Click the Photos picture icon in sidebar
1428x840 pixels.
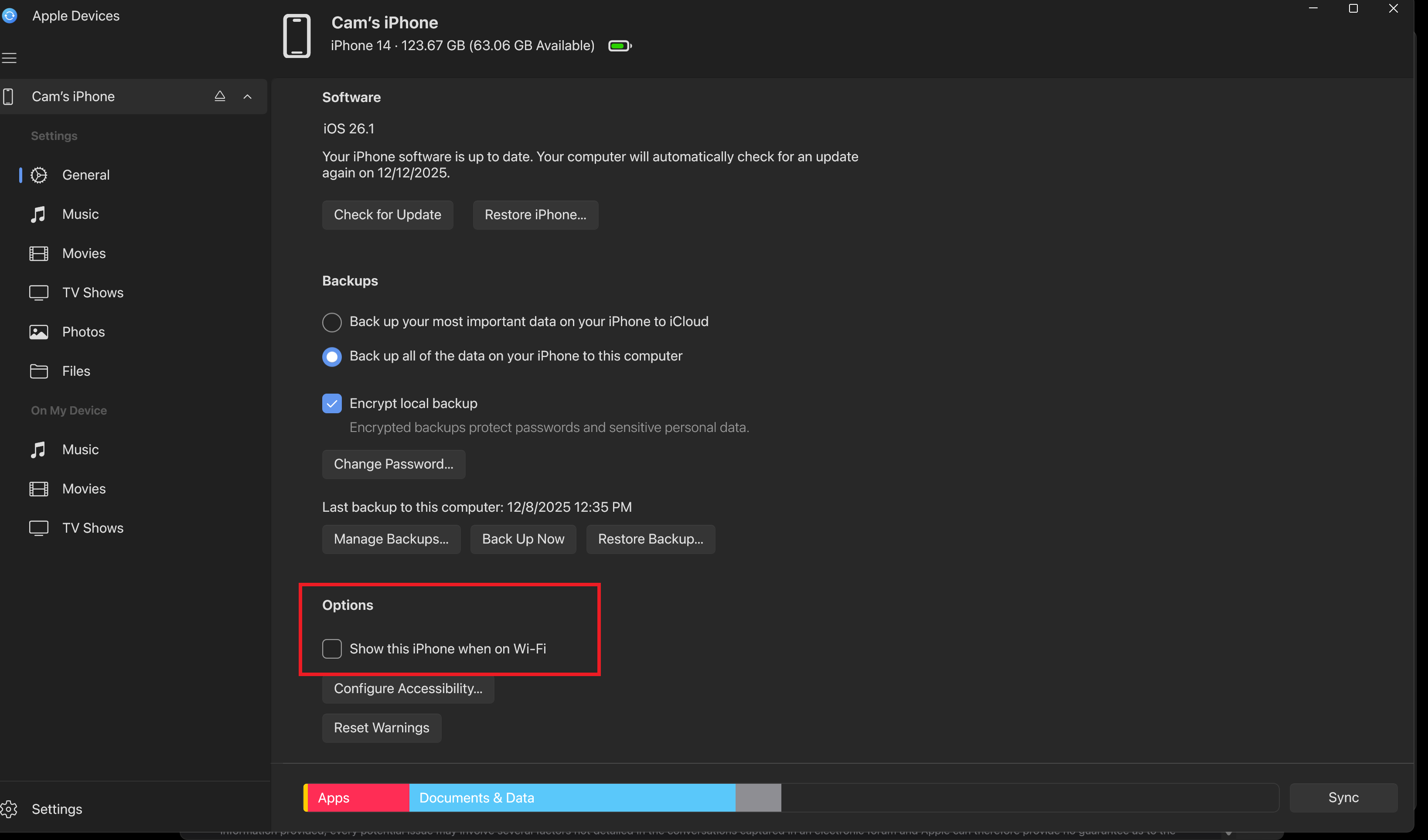tap(38, 332)
